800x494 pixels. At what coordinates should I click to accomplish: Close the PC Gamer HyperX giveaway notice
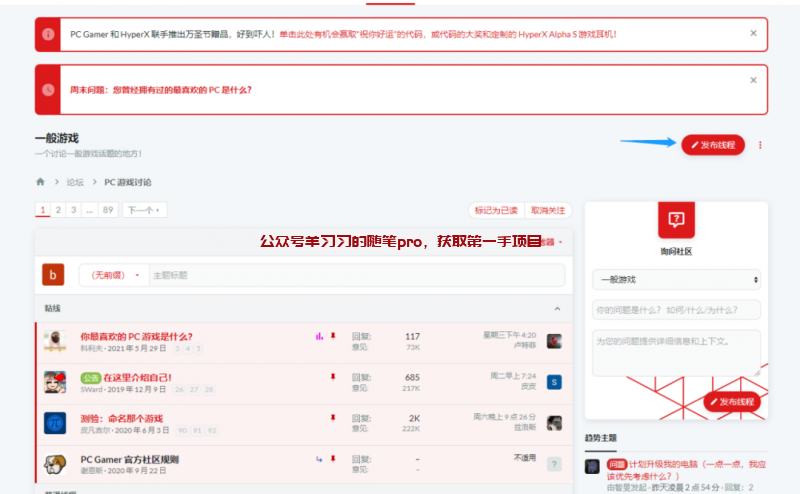click(753, 33)
